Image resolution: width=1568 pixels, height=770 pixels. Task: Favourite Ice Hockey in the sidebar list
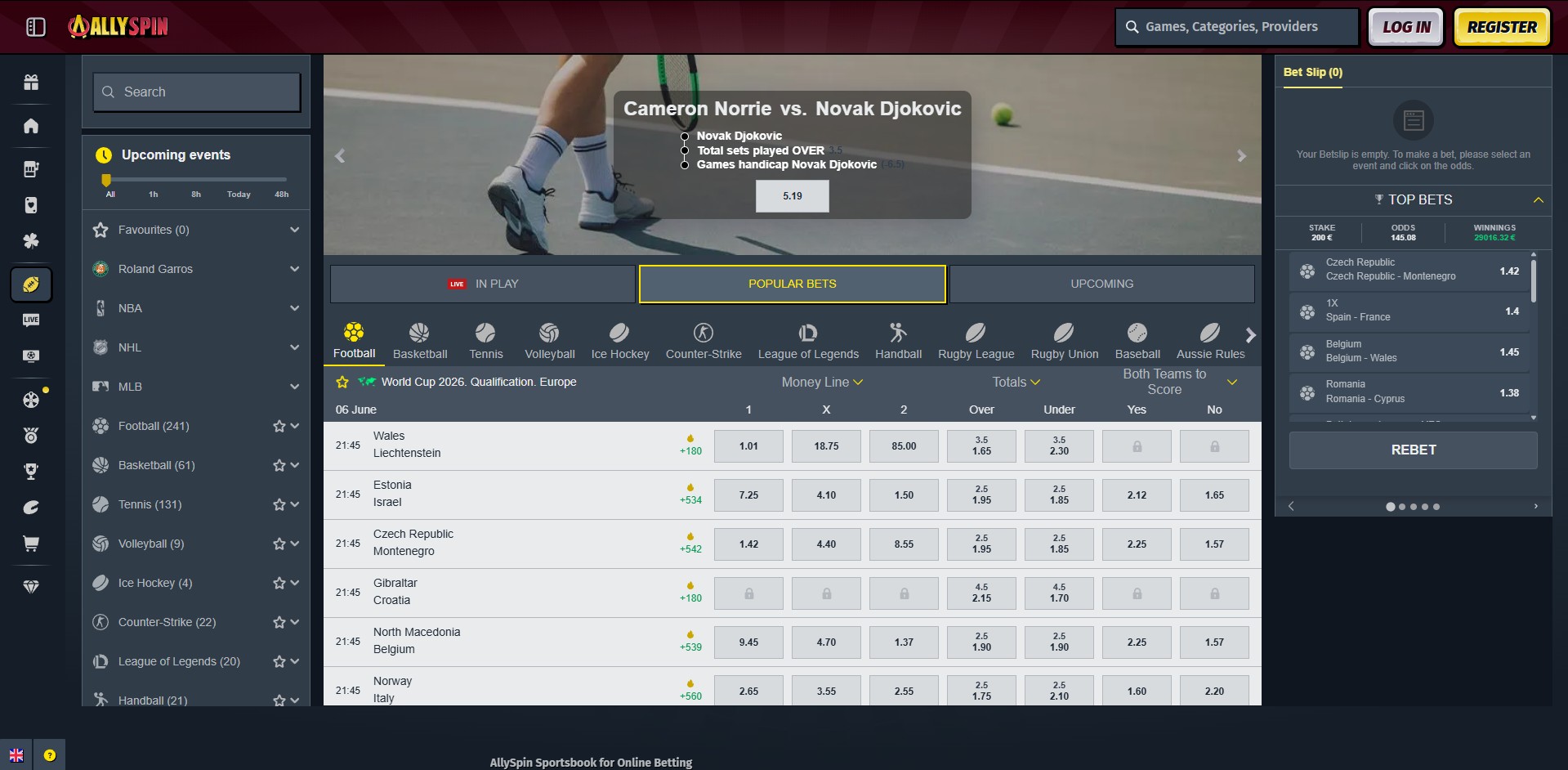point(279,583)
